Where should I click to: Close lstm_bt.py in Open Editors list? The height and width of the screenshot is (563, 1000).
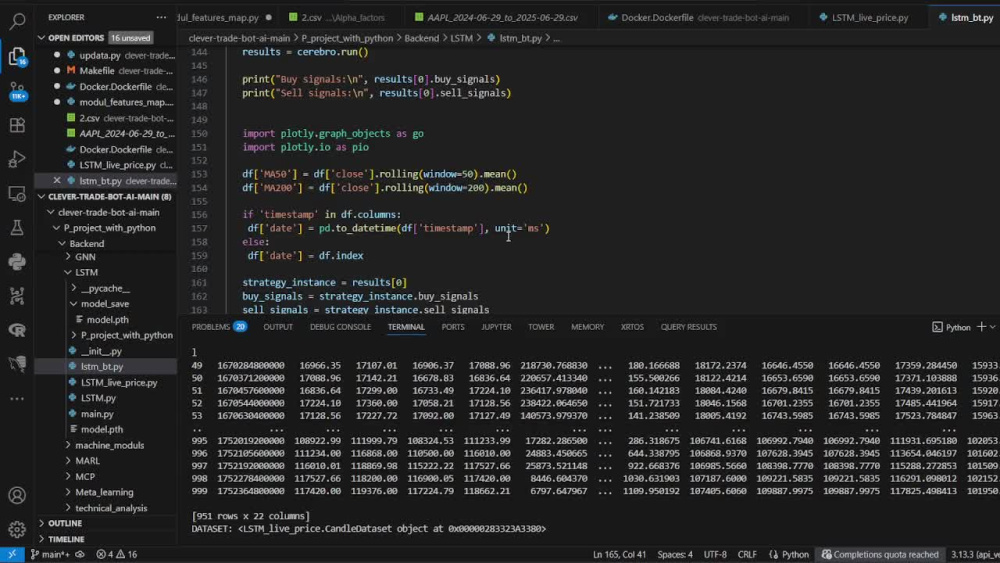pos(57,180)
